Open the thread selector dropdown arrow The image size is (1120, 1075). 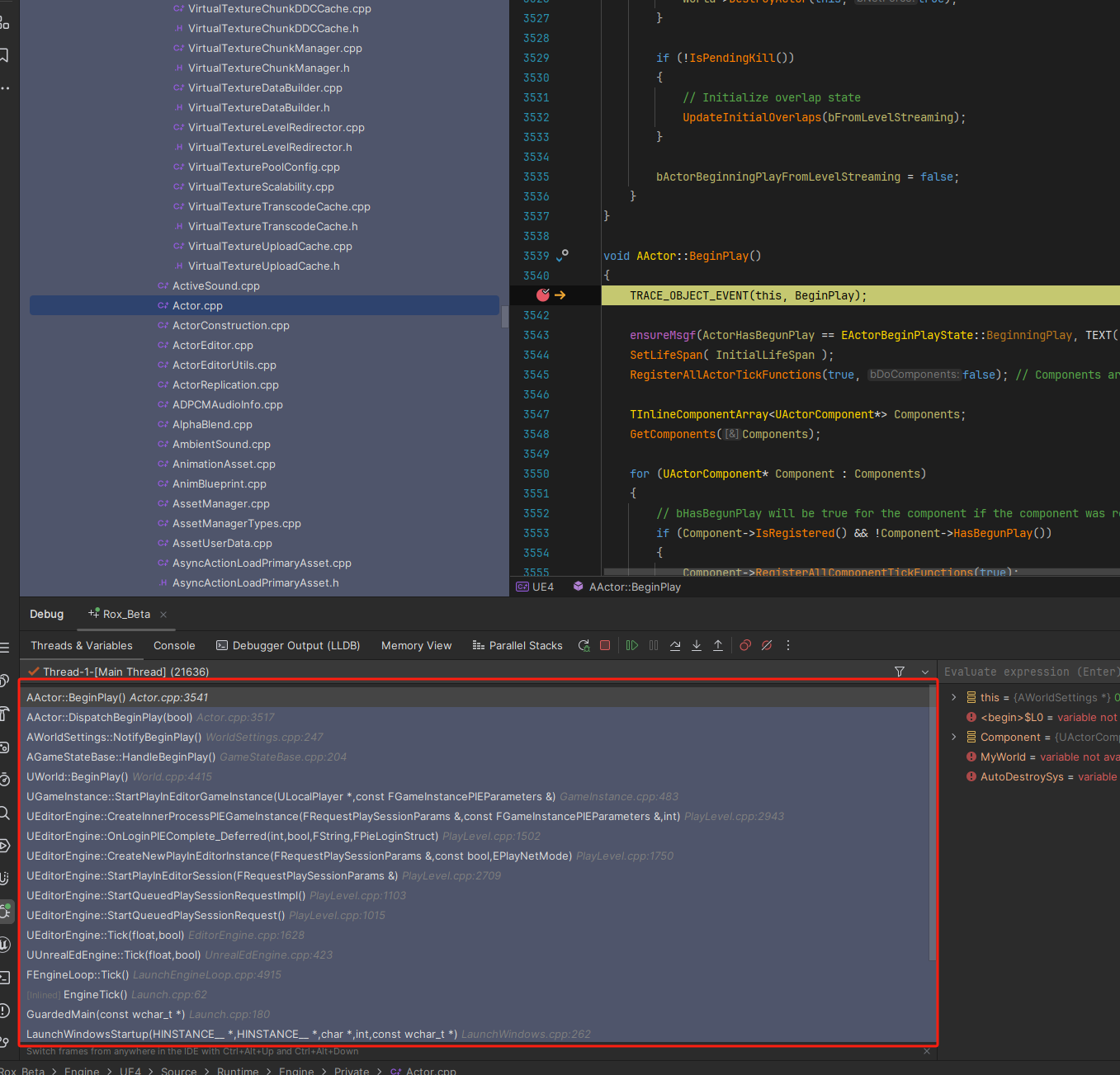[x=925, y=672]
